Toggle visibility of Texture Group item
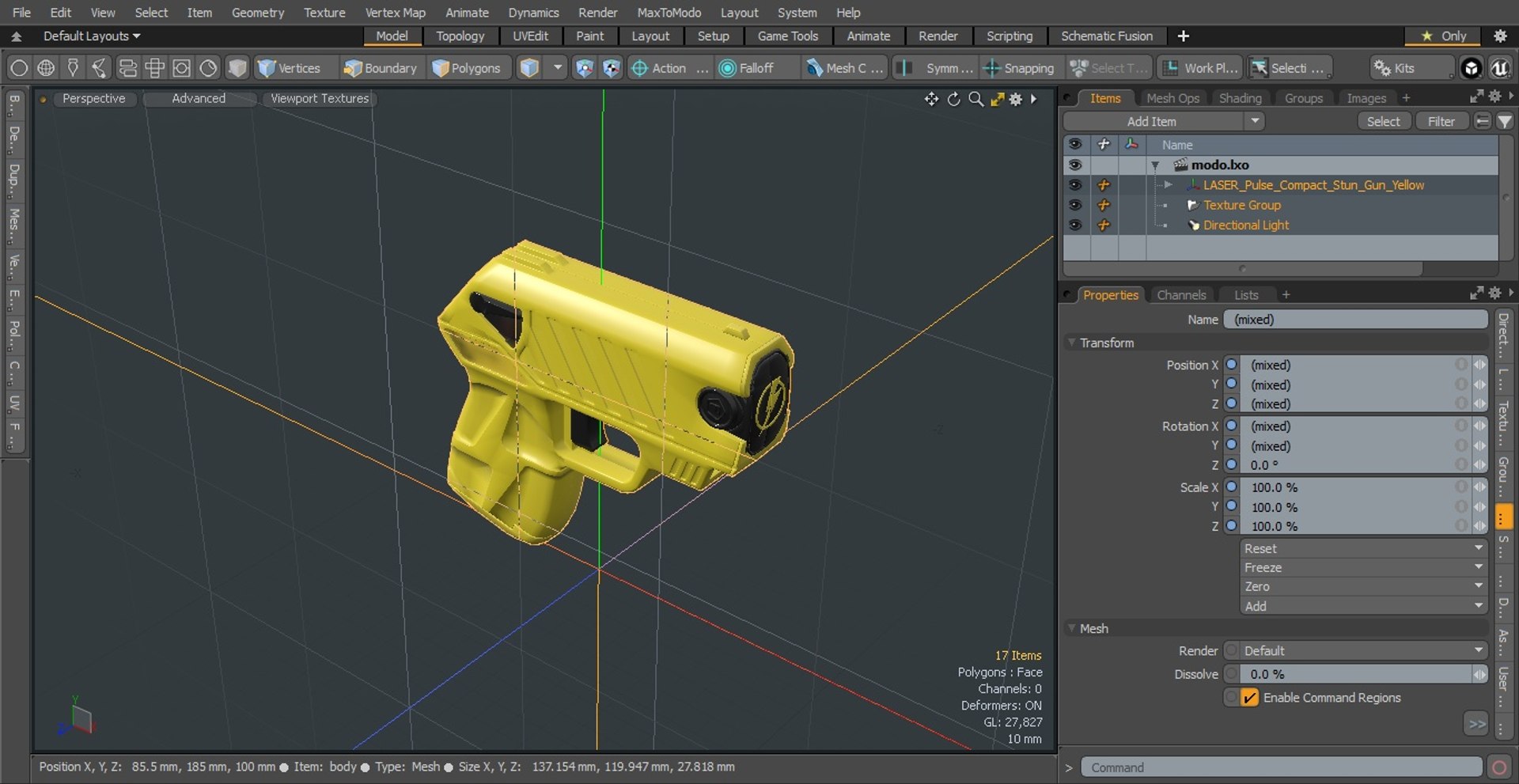The height and width of the screenshot is (784, 1519). pos(1074,205)
